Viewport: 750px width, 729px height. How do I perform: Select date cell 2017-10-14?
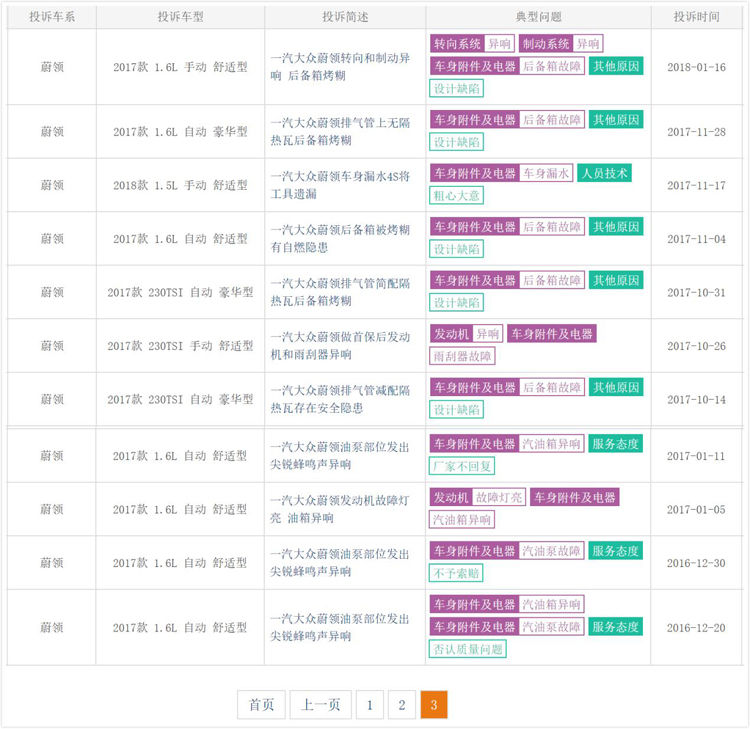point(696,399)
